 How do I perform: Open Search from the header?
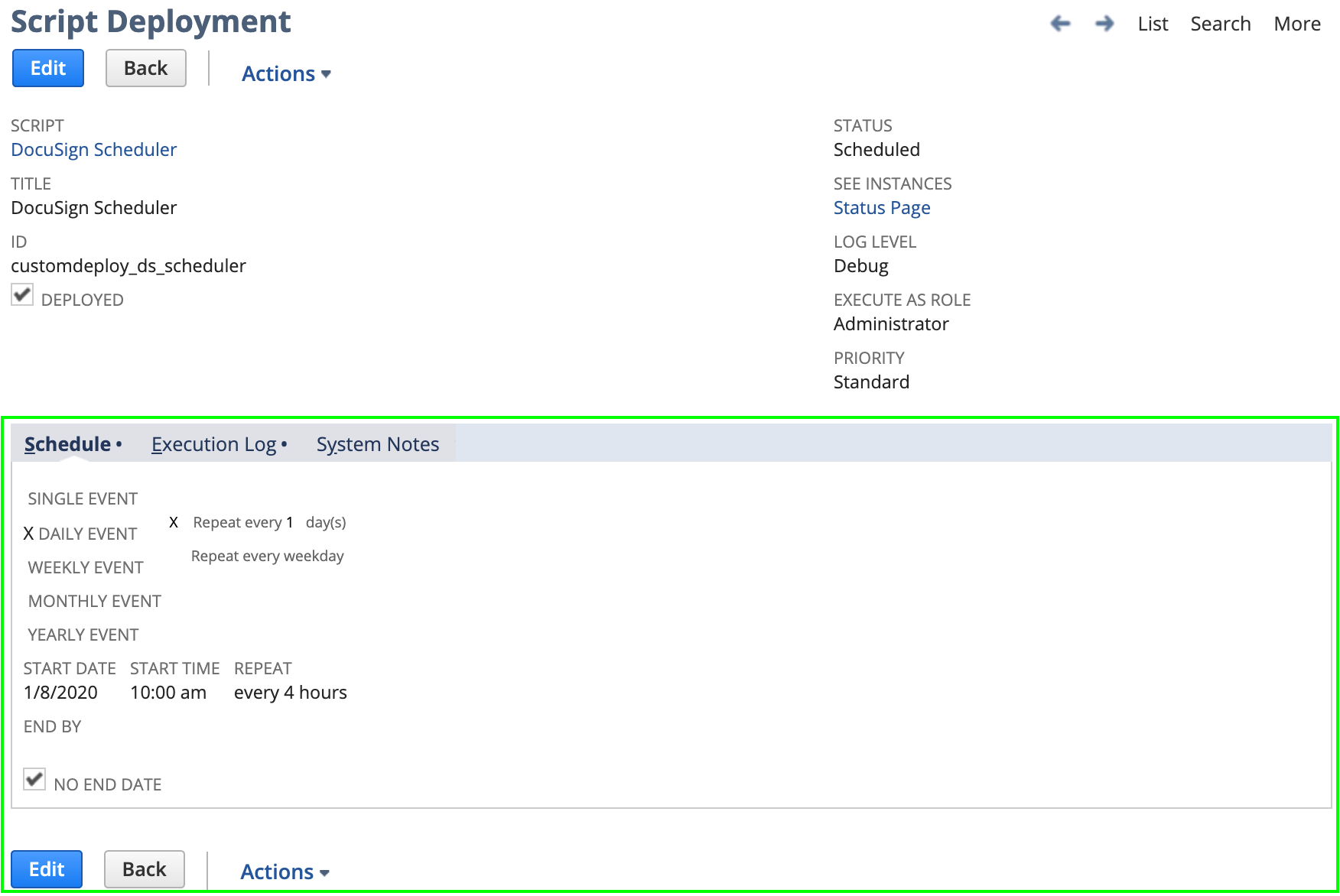click(1220, 24)
